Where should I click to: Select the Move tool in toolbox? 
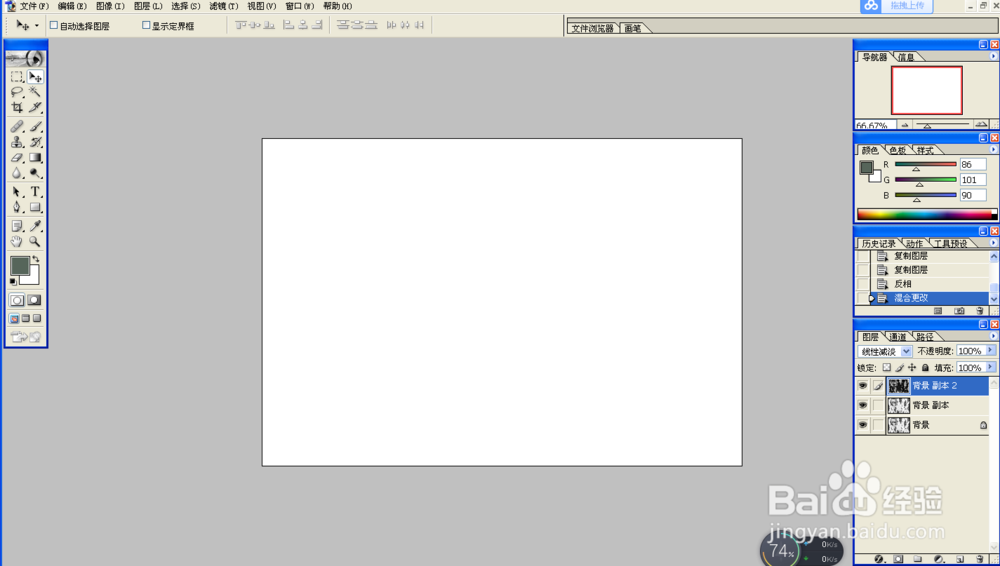coord(35,77)
